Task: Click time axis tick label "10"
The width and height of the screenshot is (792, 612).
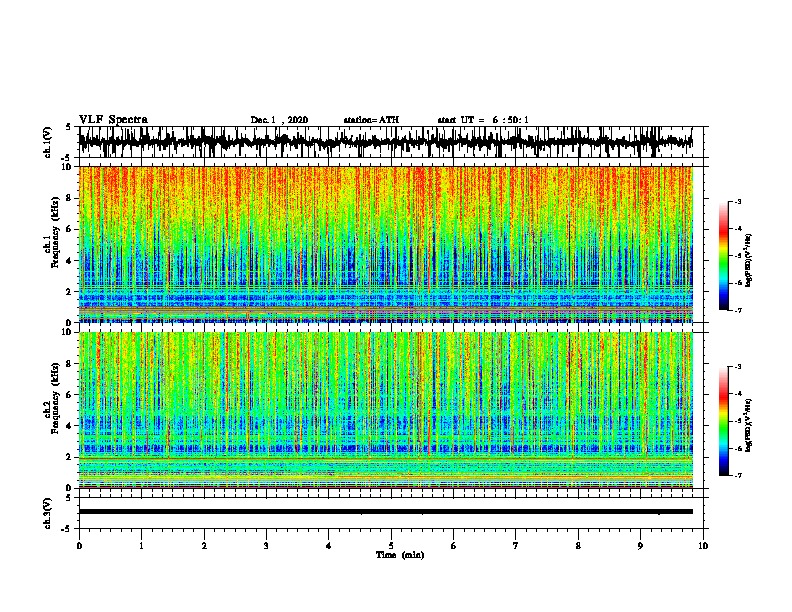Action: click(x=703, y=546)
